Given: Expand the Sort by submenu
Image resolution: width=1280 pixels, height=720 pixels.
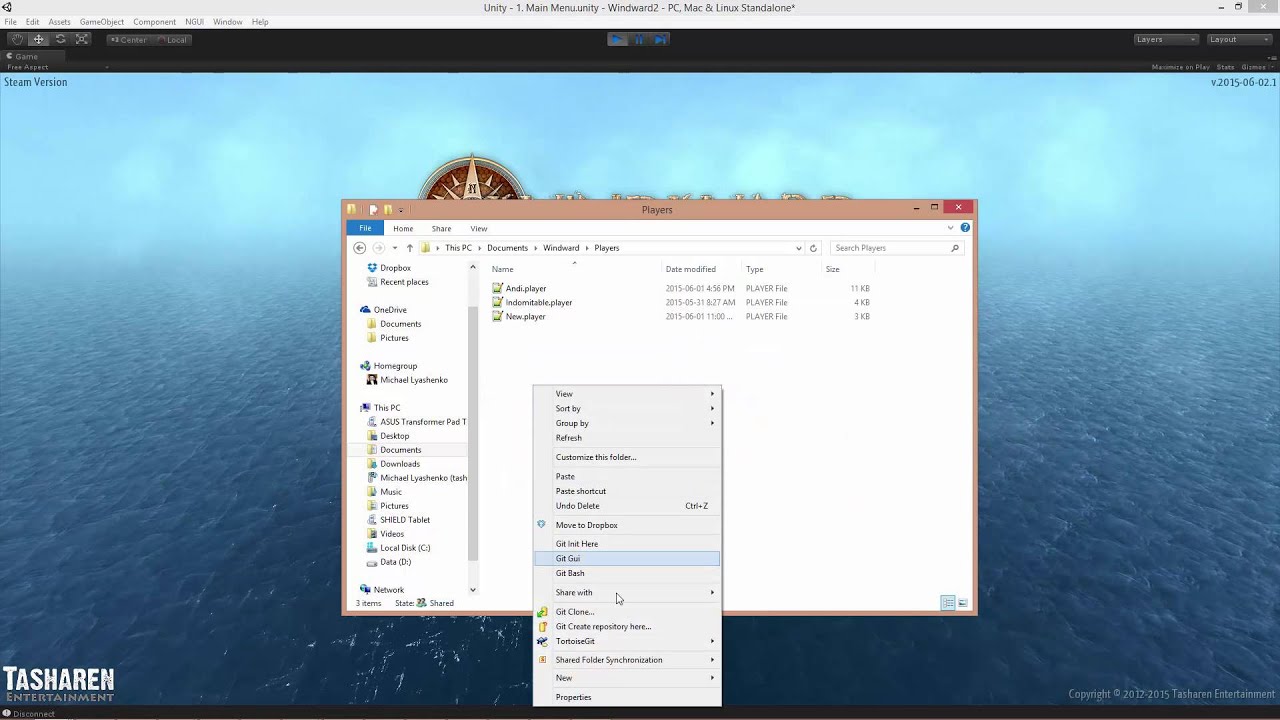Looking at the screenshot, I should 627,408.
